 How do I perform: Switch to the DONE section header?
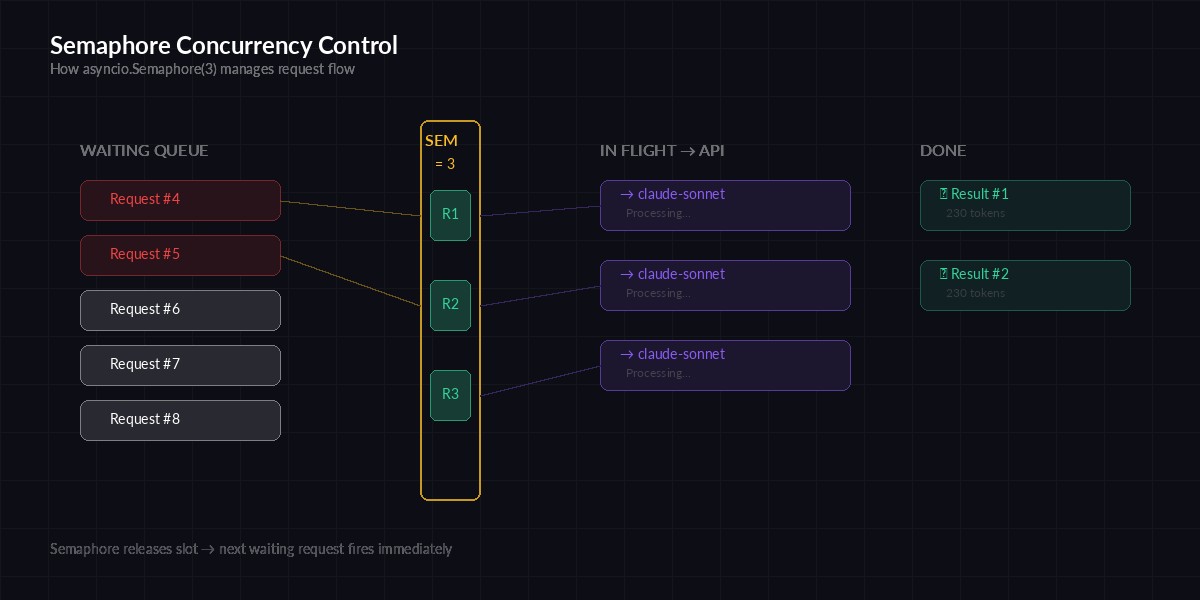click(943, 150)
